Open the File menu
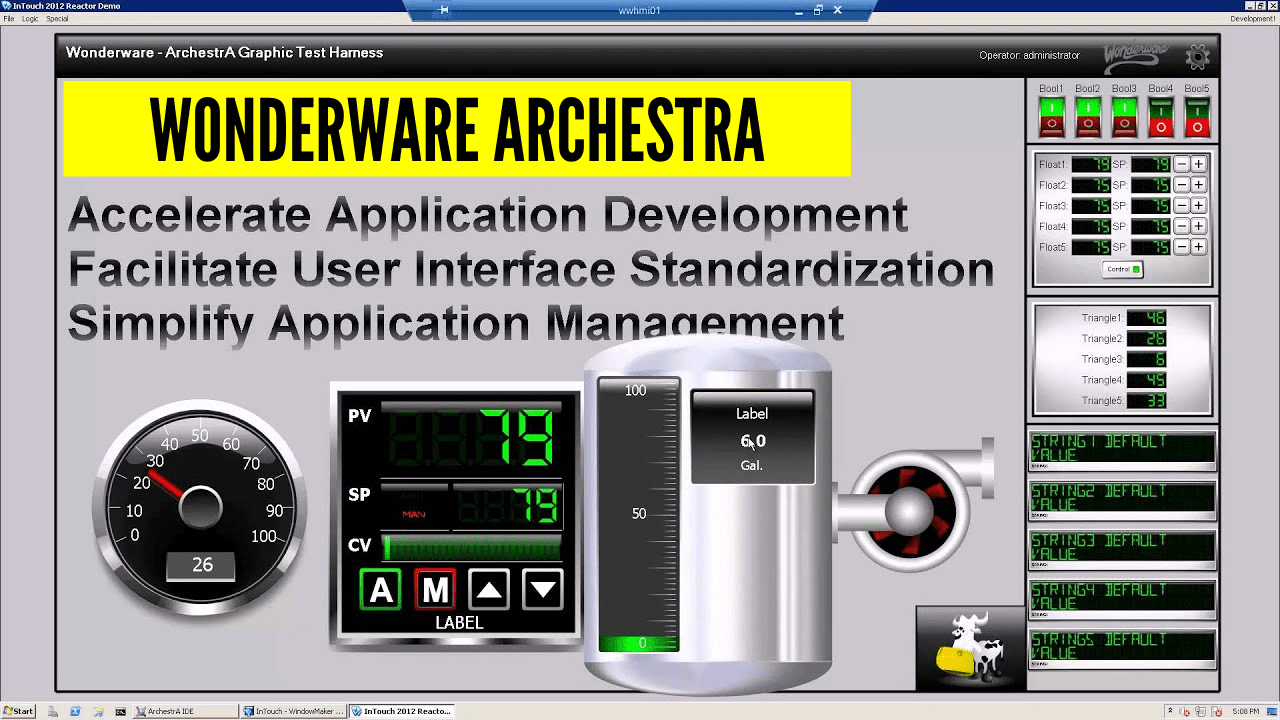 pyautogui.click(x=9, y=19)
